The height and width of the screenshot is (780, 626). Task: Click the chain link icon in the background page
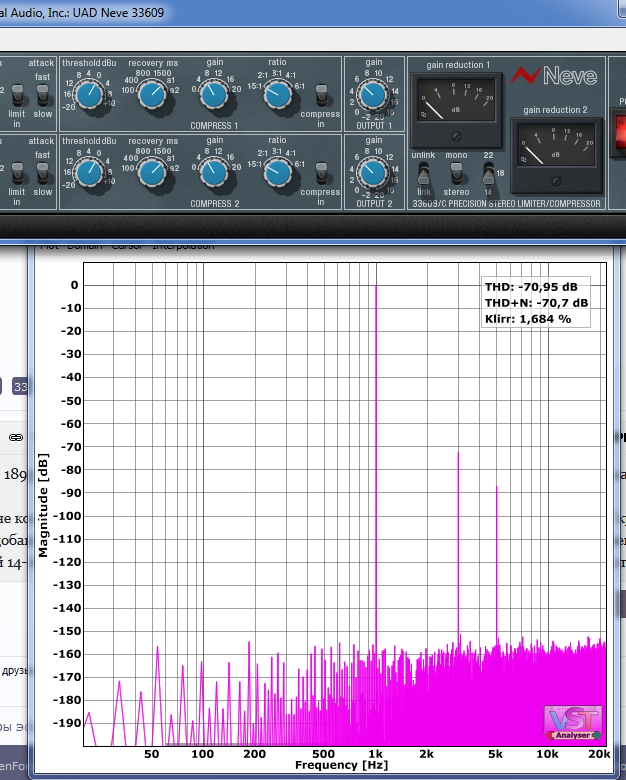point(16,437)
